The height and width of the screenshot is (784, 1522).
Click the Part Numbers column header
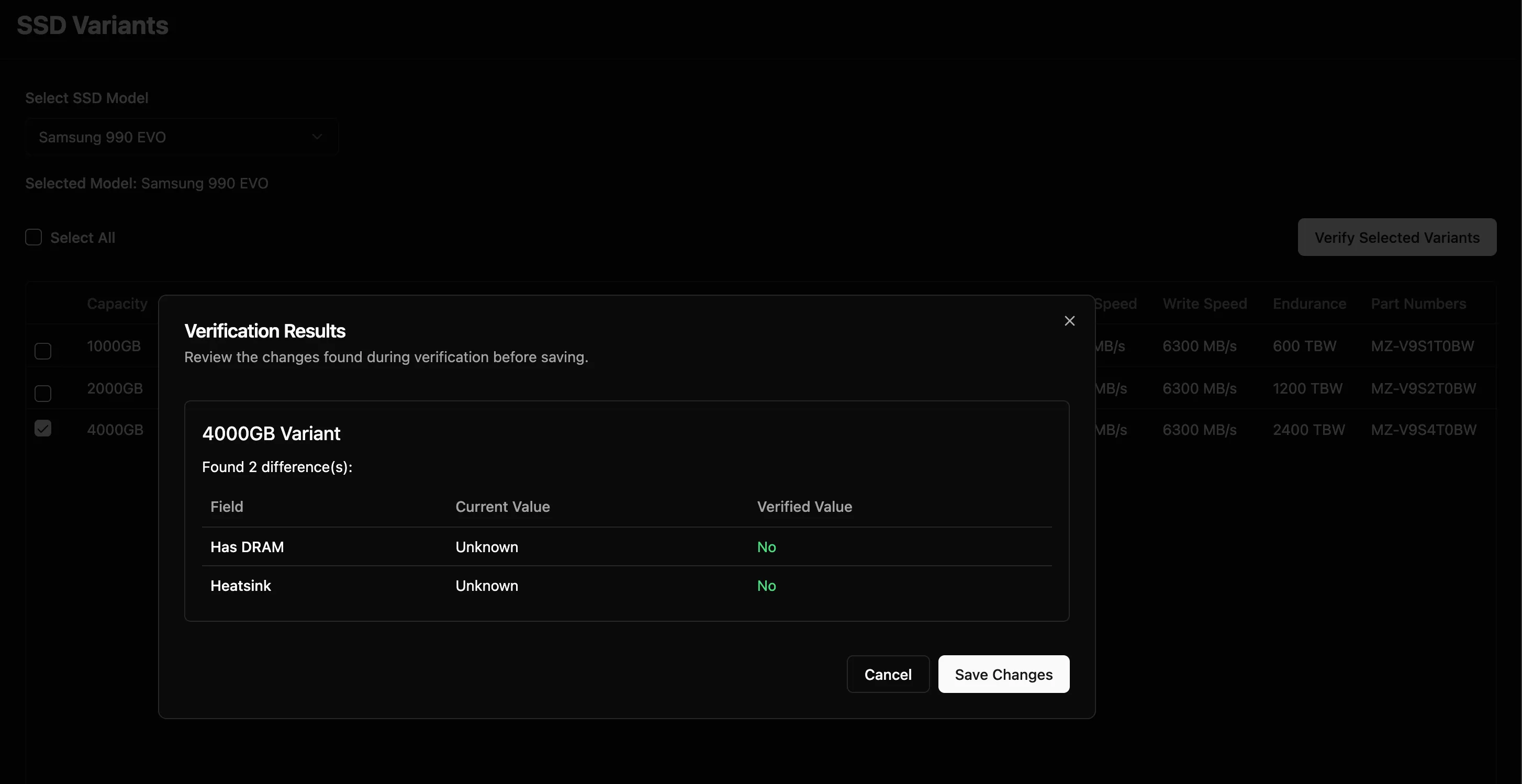coord(1418,304)
